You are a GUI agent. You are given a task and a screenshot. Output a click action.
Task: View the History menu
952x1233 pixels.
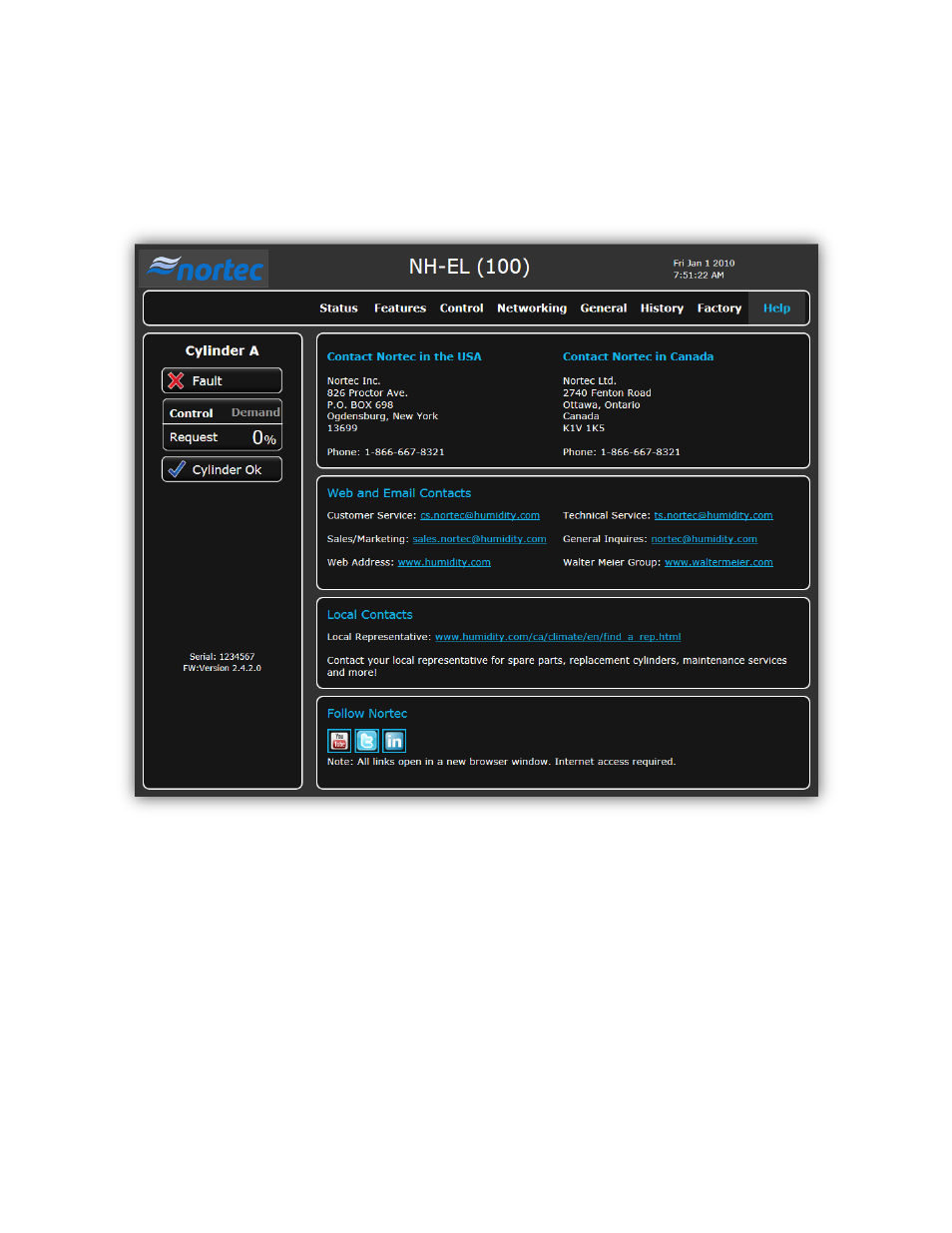click(662, 308)
